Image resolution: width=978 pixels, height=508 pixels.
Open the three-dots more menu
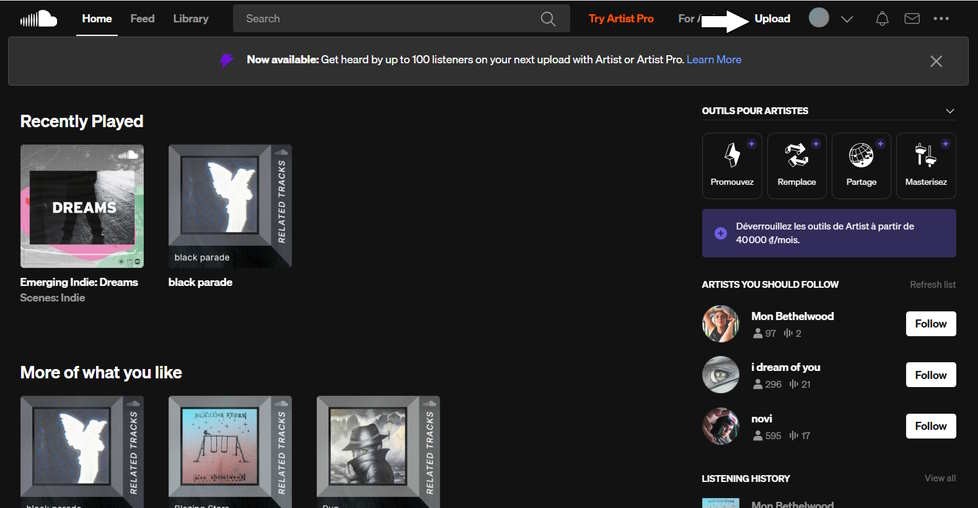coord(941,19)
